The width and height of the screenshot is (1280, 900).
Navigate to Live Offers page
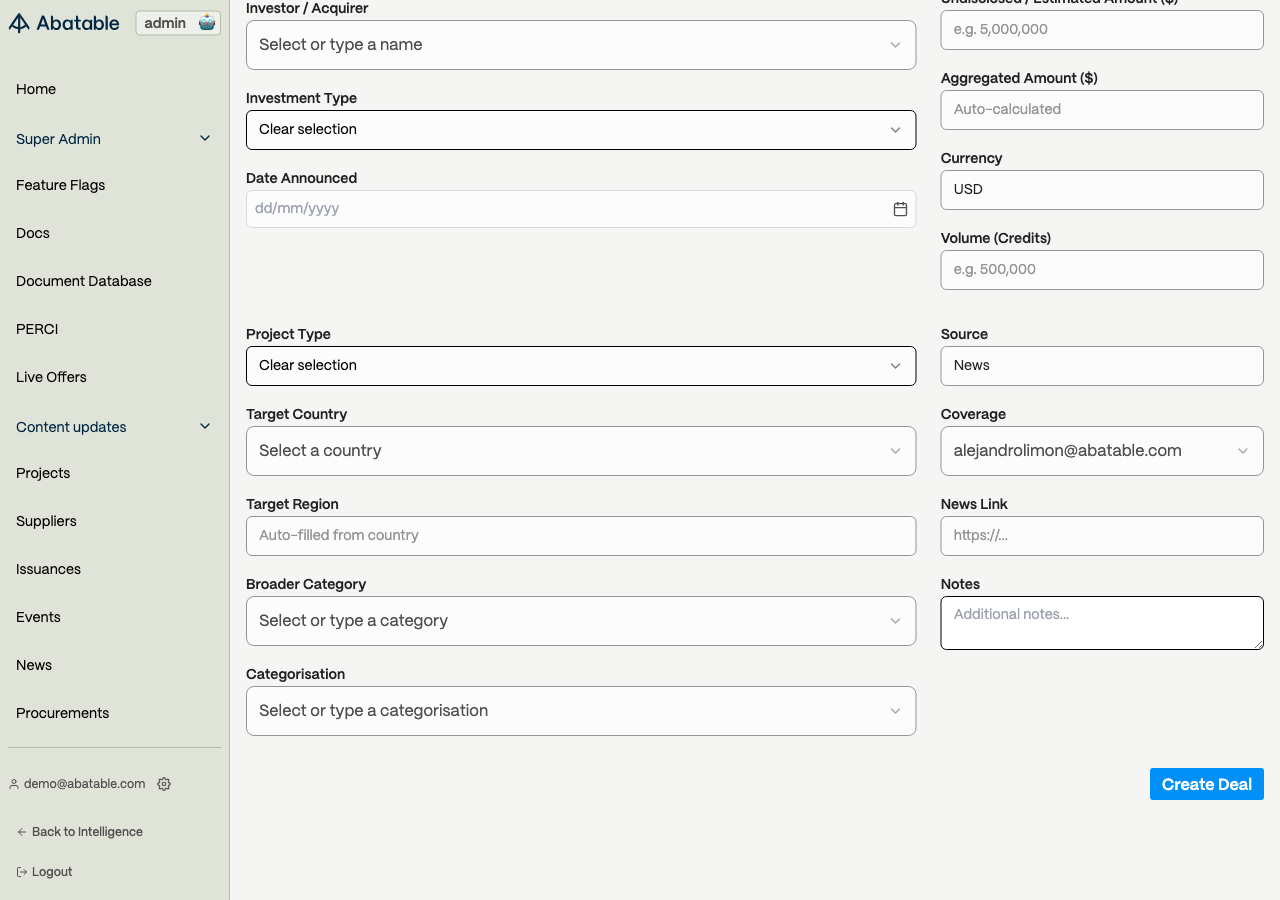click(52, 377)
